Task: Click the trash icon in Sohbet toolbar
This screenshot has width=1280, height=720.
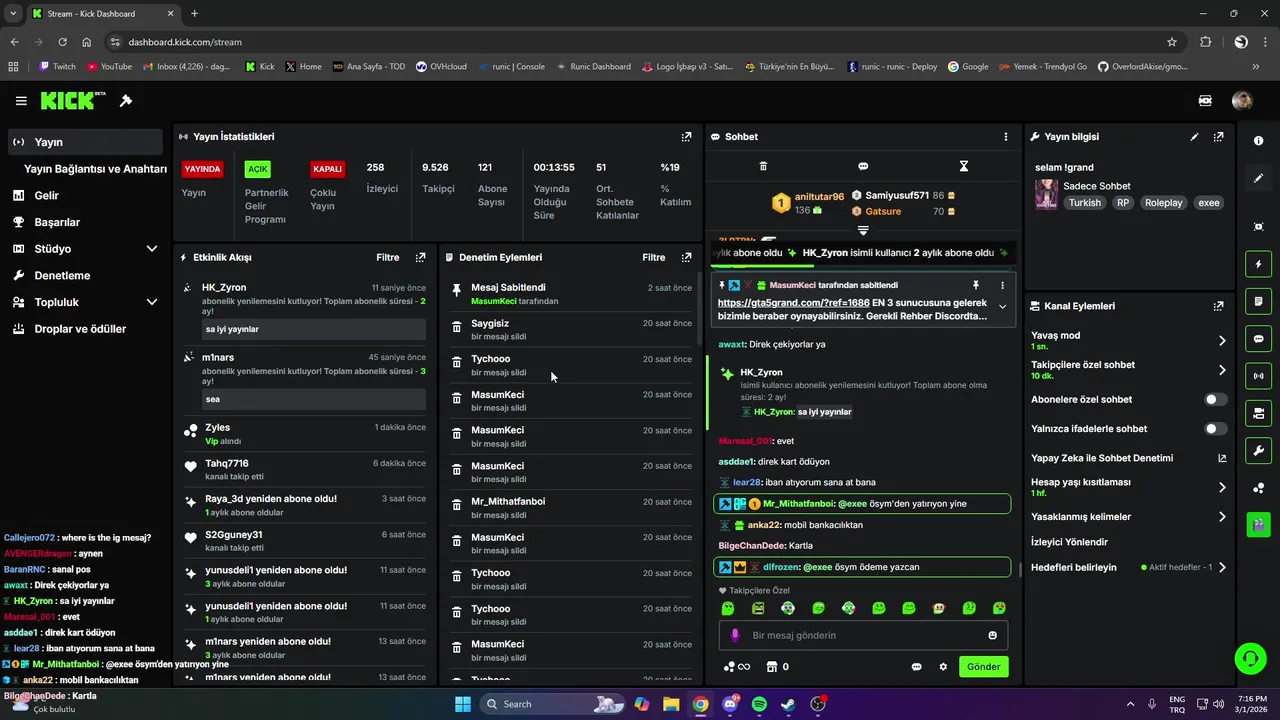Action: 763,166
